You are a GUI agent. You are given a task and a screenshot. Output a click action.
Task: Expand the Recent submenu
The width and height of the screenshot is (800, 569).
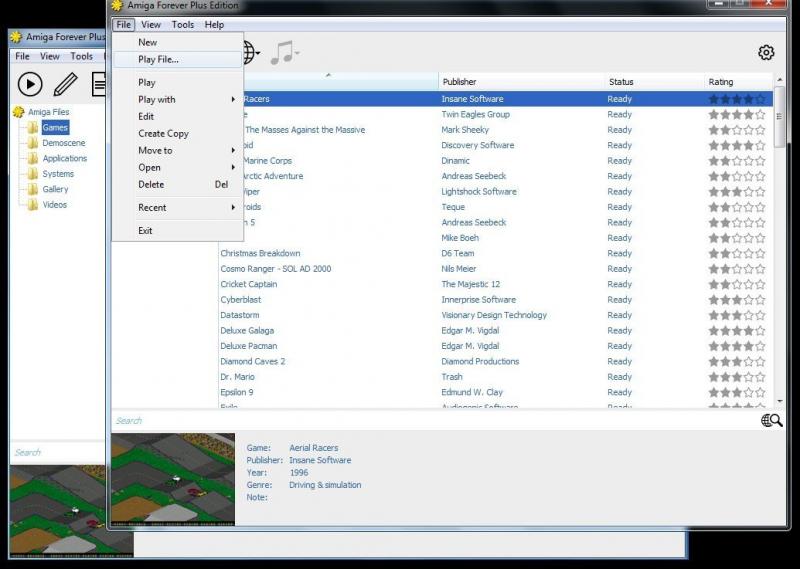pos(178,207)
